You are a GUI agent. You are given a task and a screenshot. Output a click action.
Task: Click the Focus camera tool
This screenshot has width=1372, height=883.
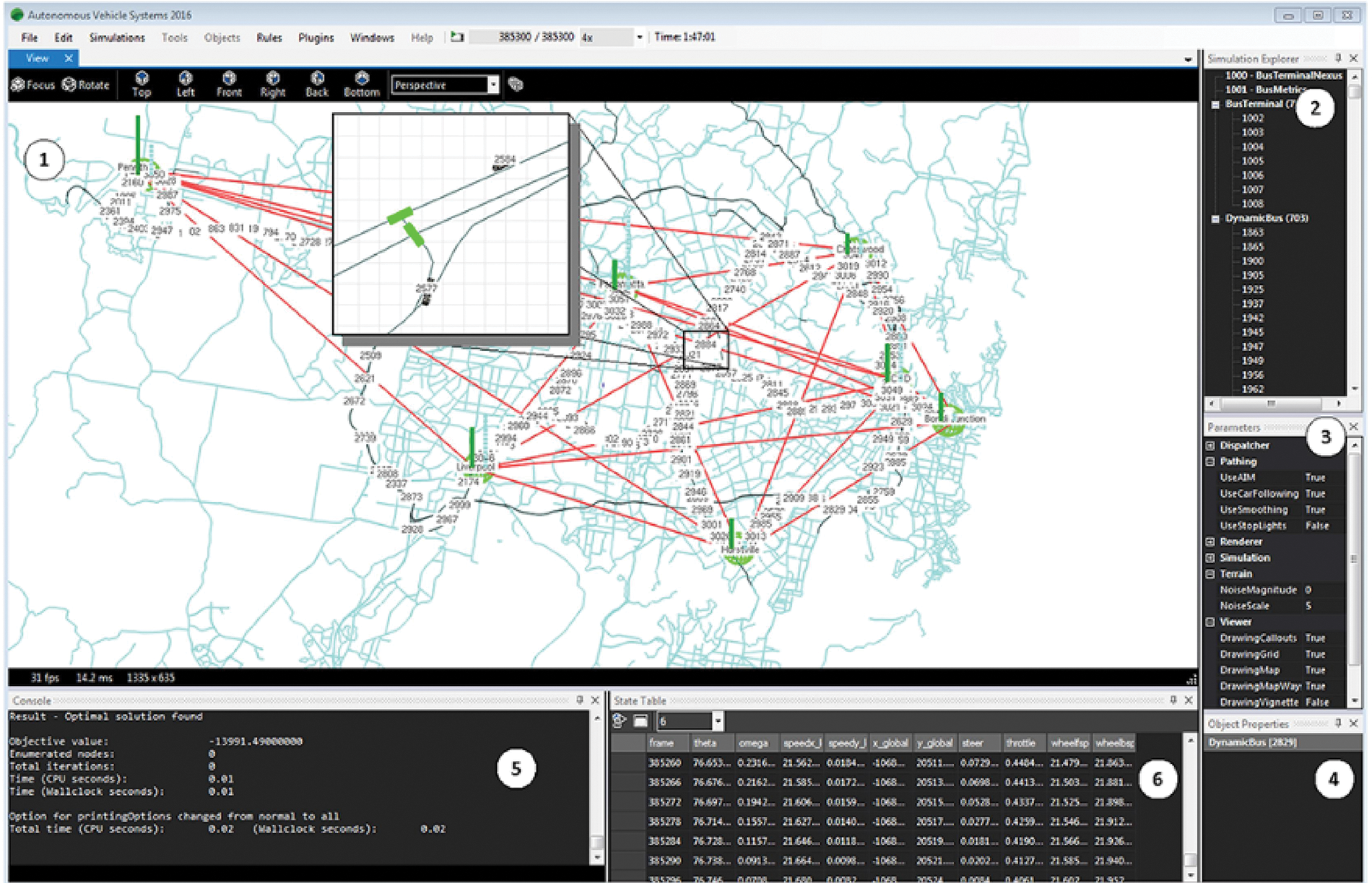coord(32,84)
